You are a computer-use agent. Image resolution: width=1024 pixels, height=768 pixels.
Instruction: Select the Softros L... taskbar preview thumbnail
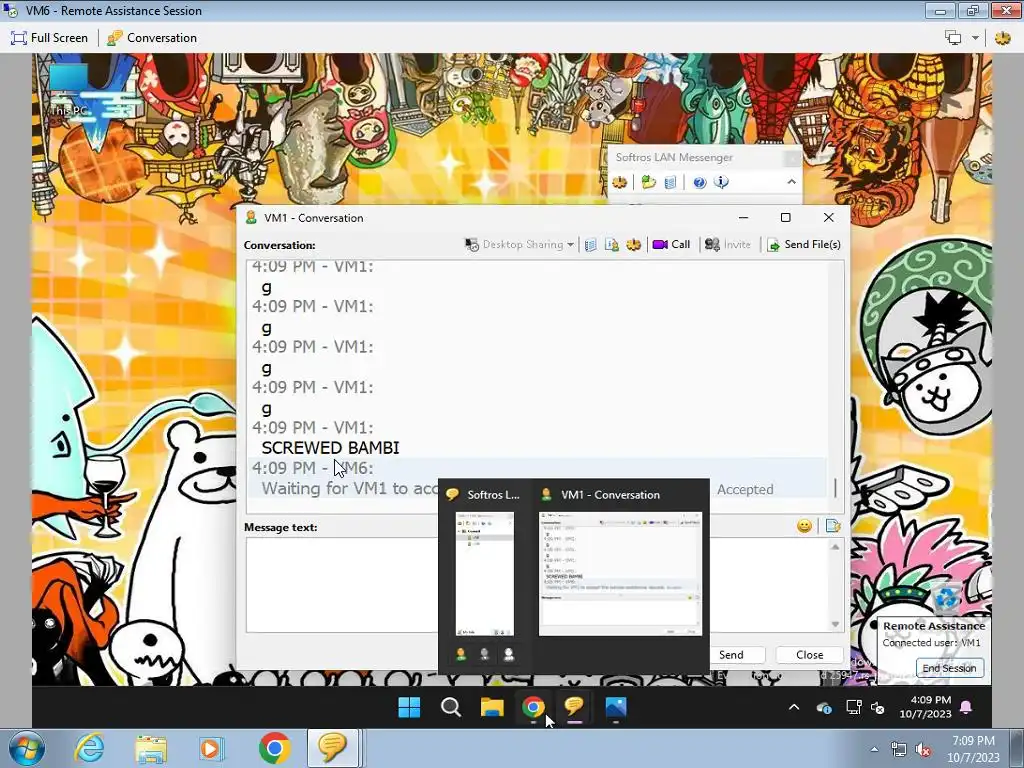485,573
